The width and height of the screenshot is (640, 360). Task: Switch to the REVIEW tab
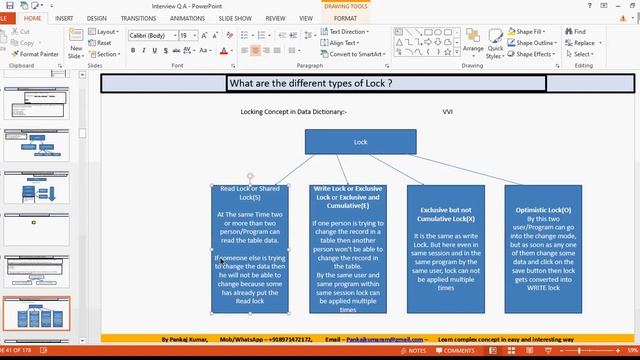coord(276,18)
